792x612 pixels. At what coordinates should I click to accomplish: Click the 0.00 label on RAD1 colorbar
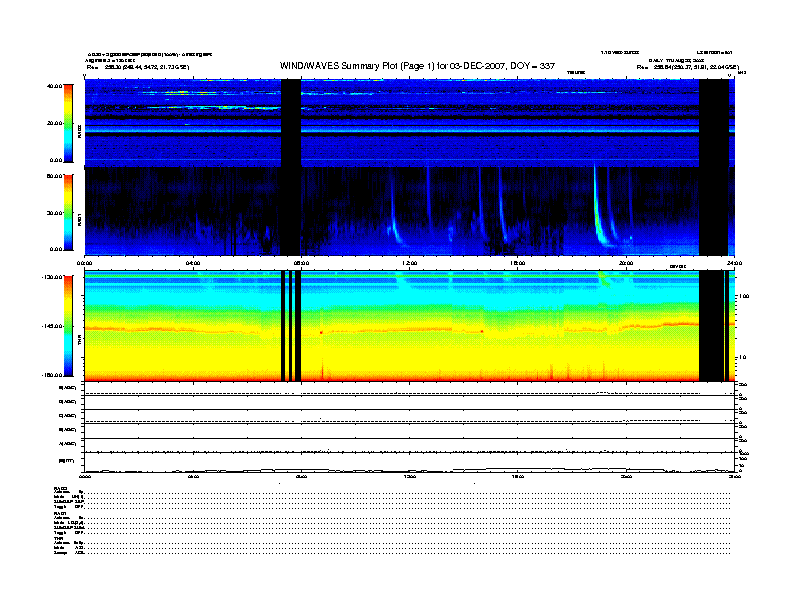coord(56,249)
